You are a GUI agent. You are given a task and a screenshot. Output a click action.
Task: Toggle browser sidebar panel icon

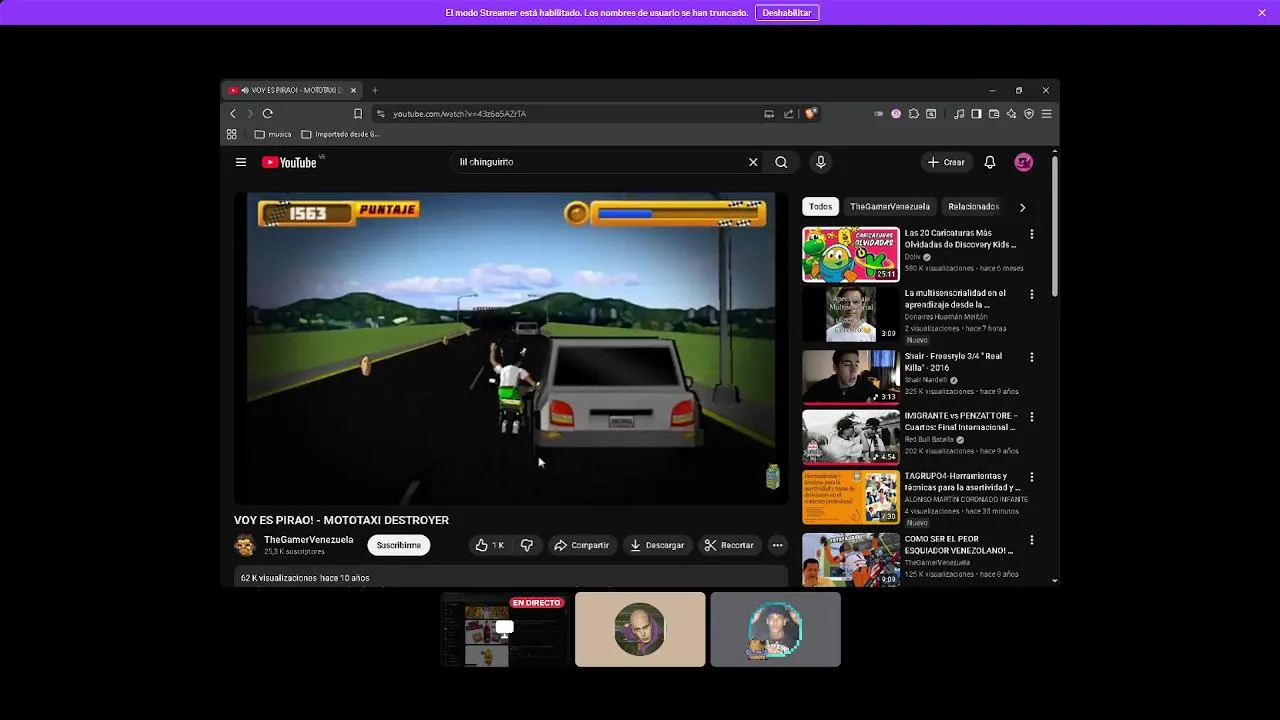point(977,114)
